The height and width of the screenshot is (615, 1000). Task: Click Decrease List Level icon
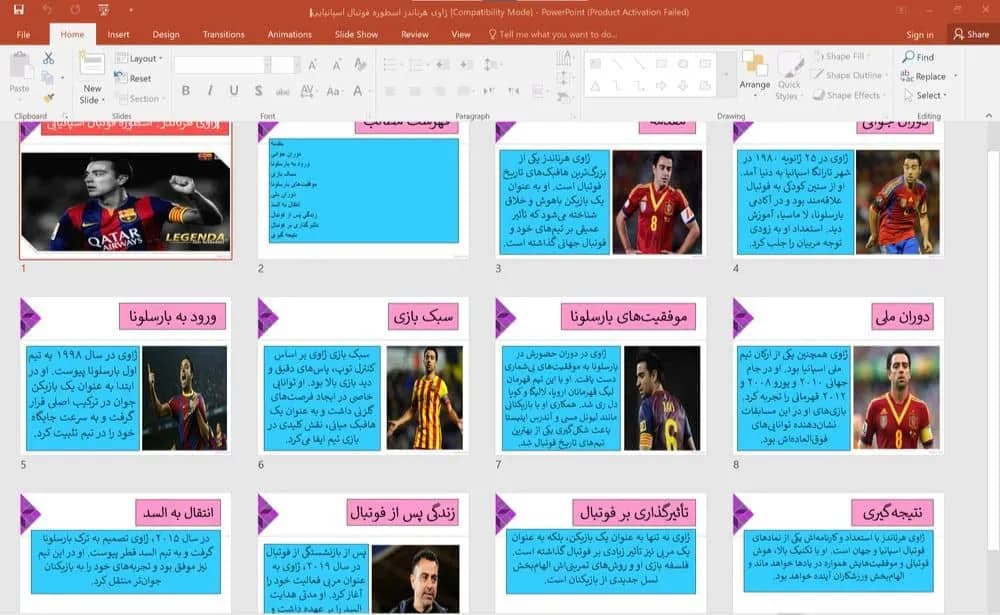click(443, 64)
